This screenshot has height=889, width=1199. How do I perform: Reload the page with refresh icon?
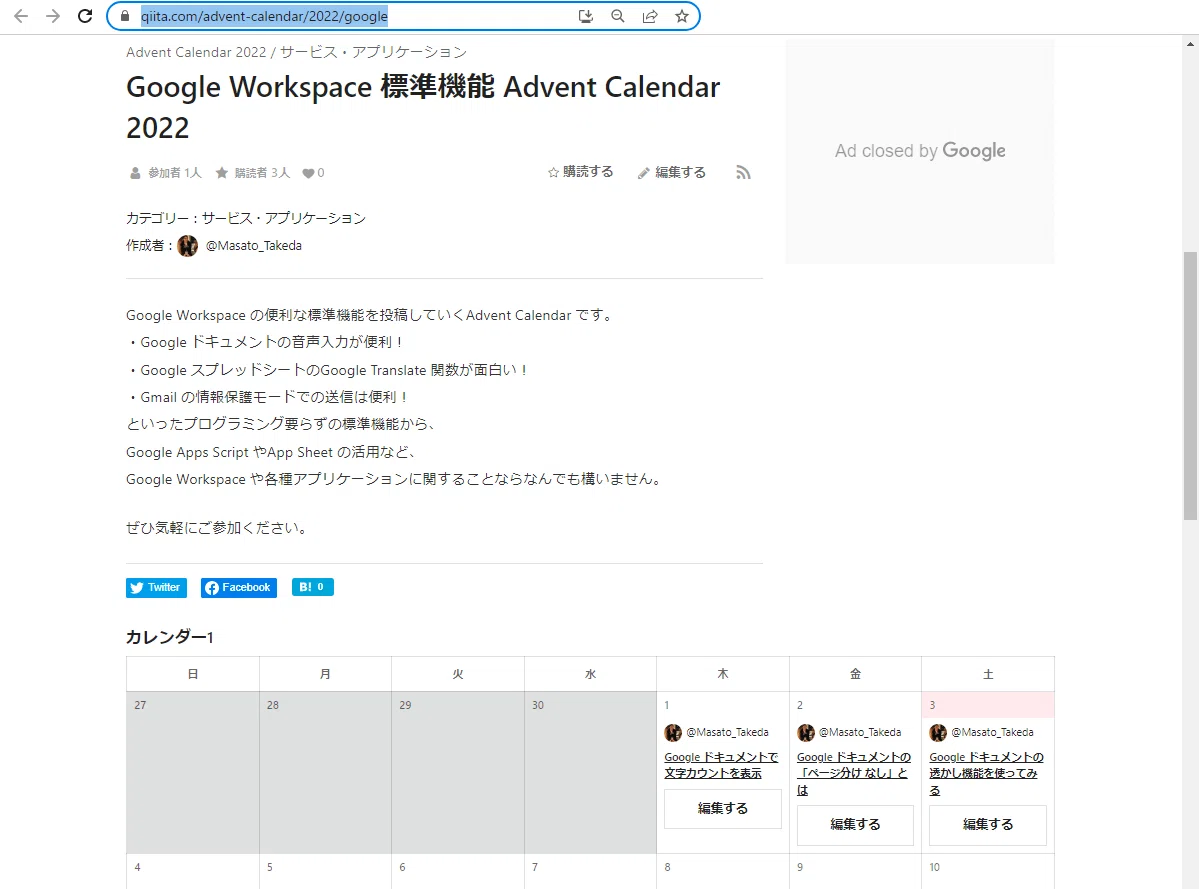pos(86,16)
